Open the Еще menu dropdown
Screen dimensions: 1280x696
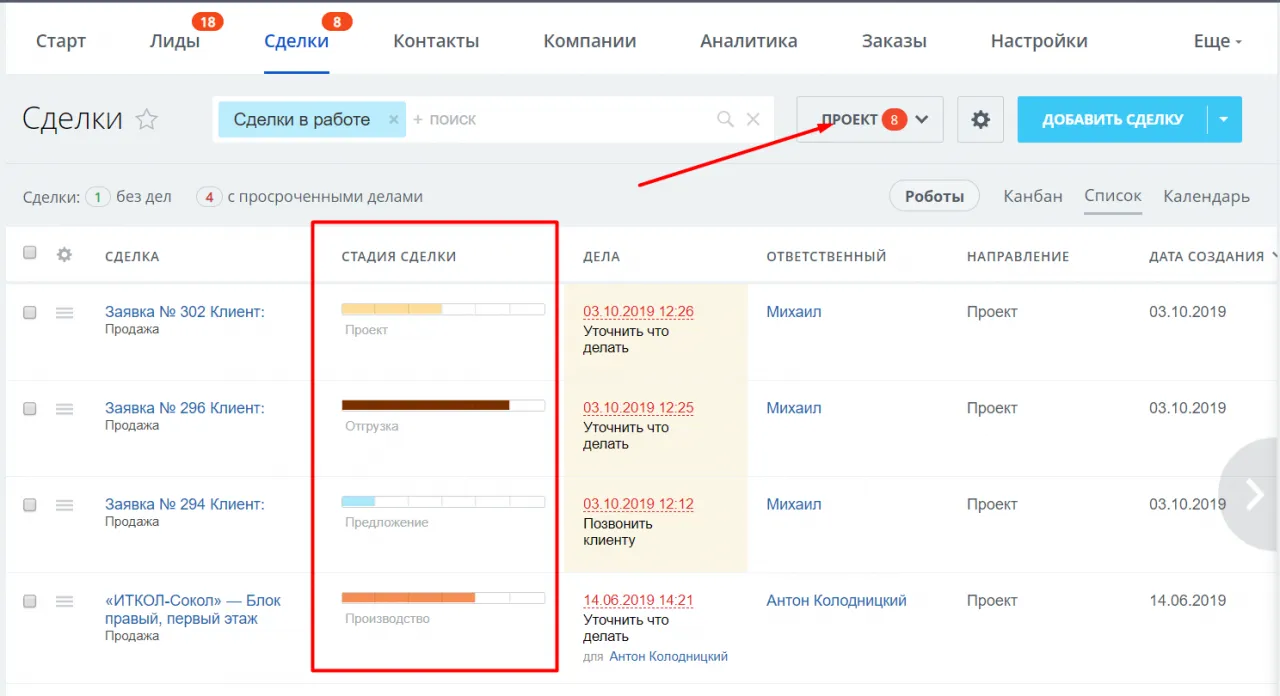coord(1217,41)
